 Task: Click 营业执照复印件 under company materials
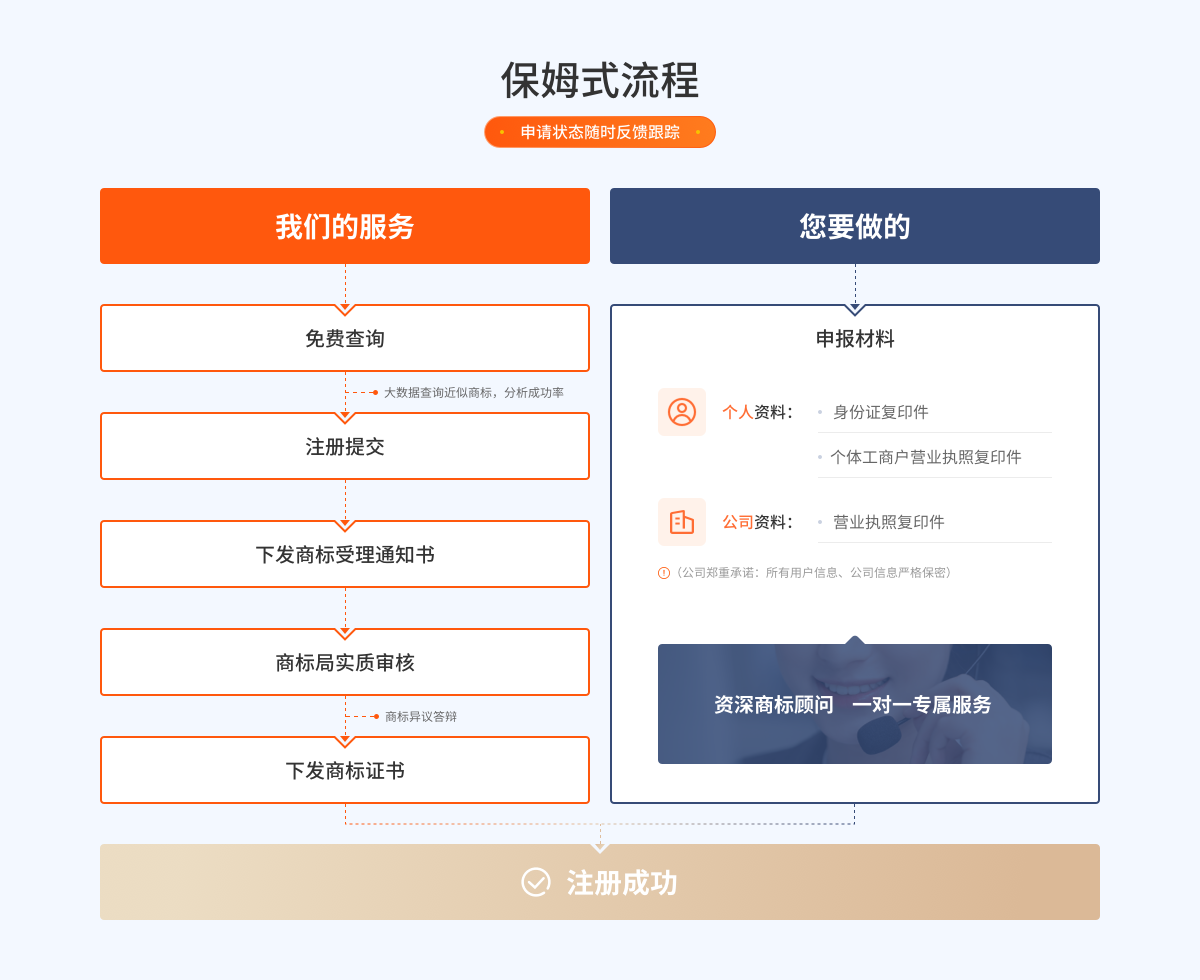[x=888, y=522]
